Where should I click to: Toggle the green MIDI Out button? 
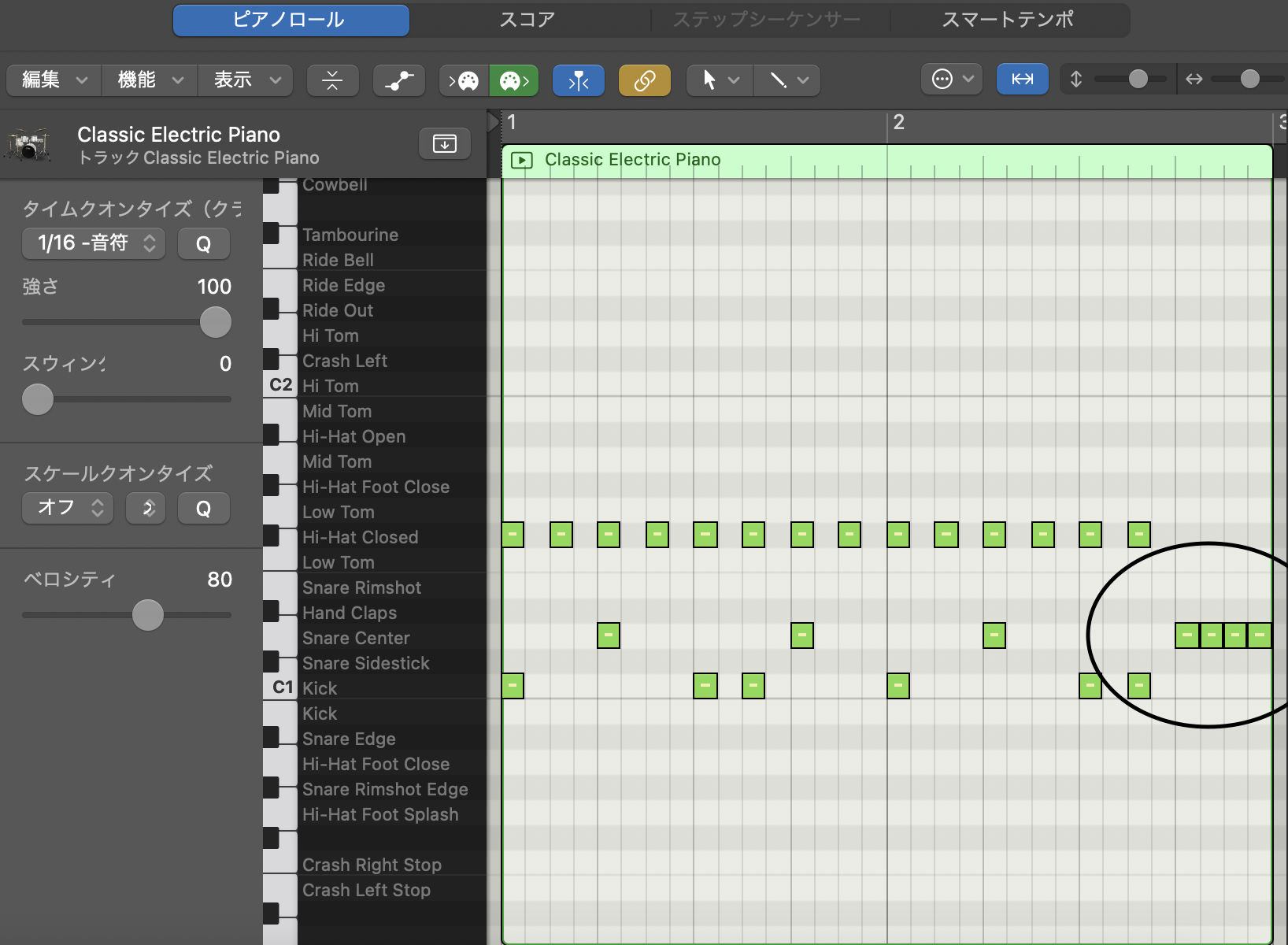click(x=514, y=80)
